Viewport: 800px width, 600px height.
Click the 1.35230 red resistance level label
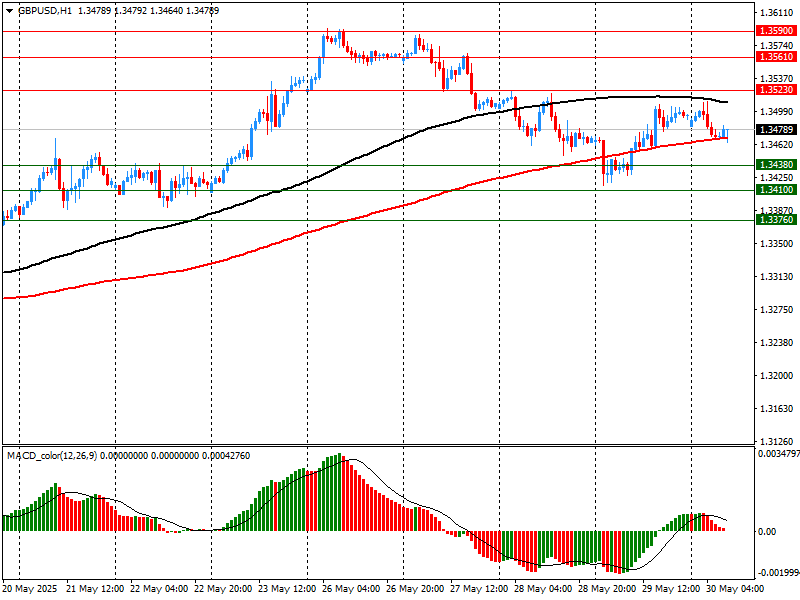(x=776, y=91)
